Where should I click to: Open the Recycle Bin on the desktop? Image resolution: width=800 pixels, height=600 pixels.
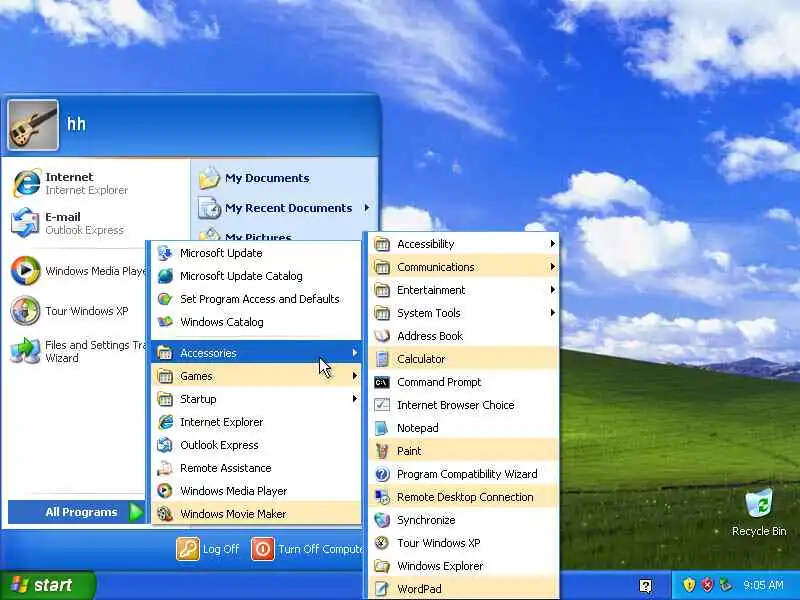(759, 513)
